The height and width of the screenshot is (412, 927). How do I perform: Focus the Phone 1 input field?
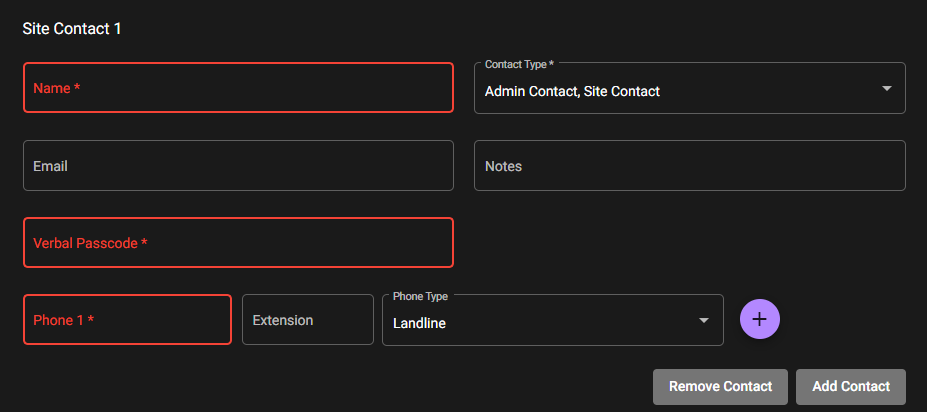tap(127, 319)
